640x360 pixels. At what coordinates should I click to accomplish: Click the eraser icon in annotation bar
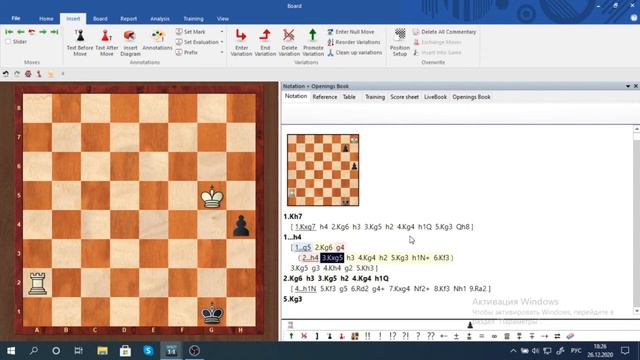[570, 336]
